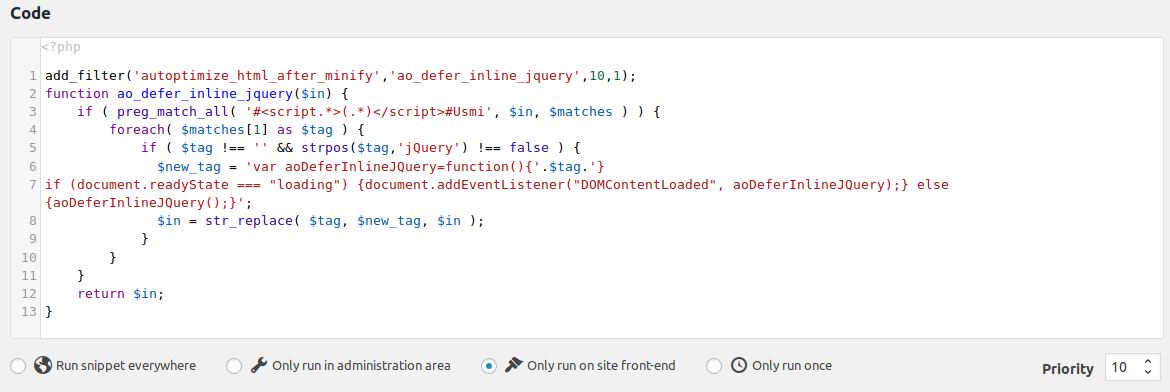Click the 'foreach( $matches[1] as $tag )' line

236,130
